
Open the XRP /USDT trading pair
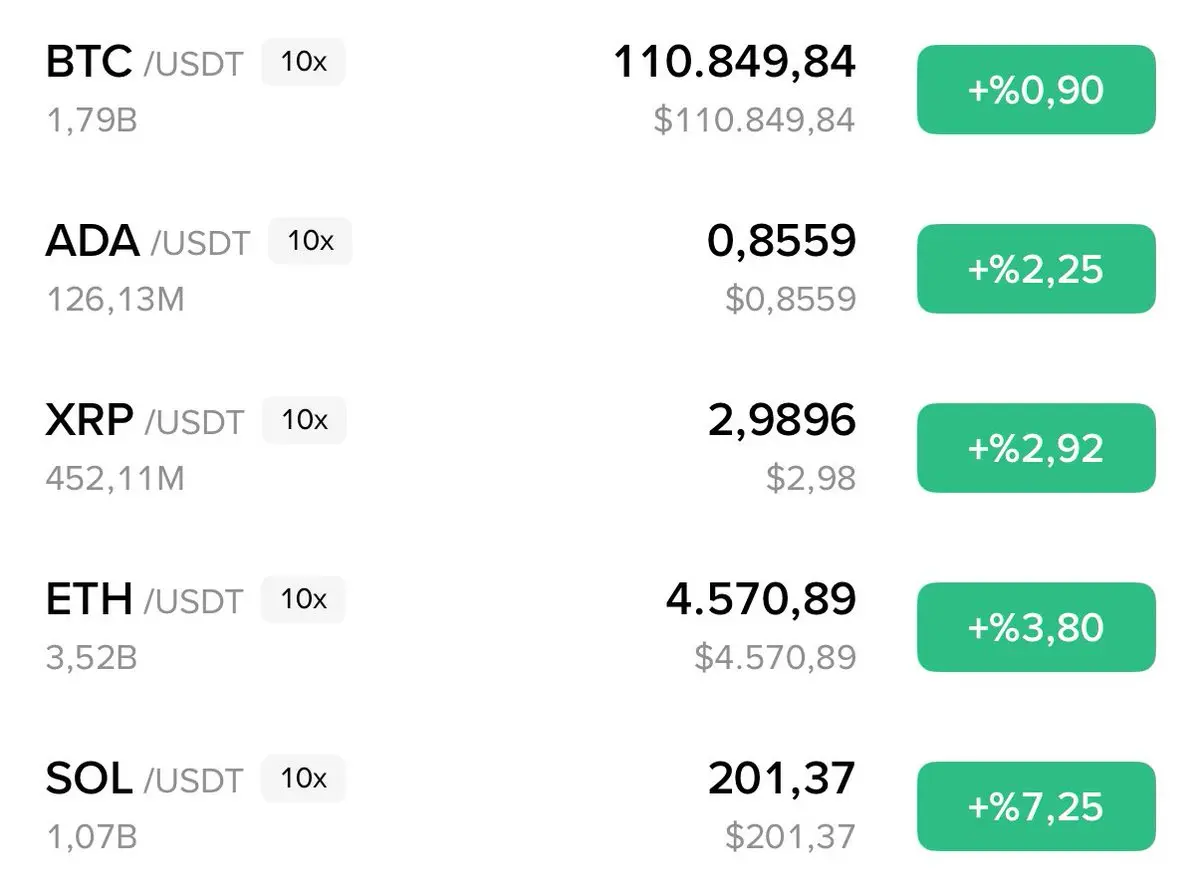600,448
